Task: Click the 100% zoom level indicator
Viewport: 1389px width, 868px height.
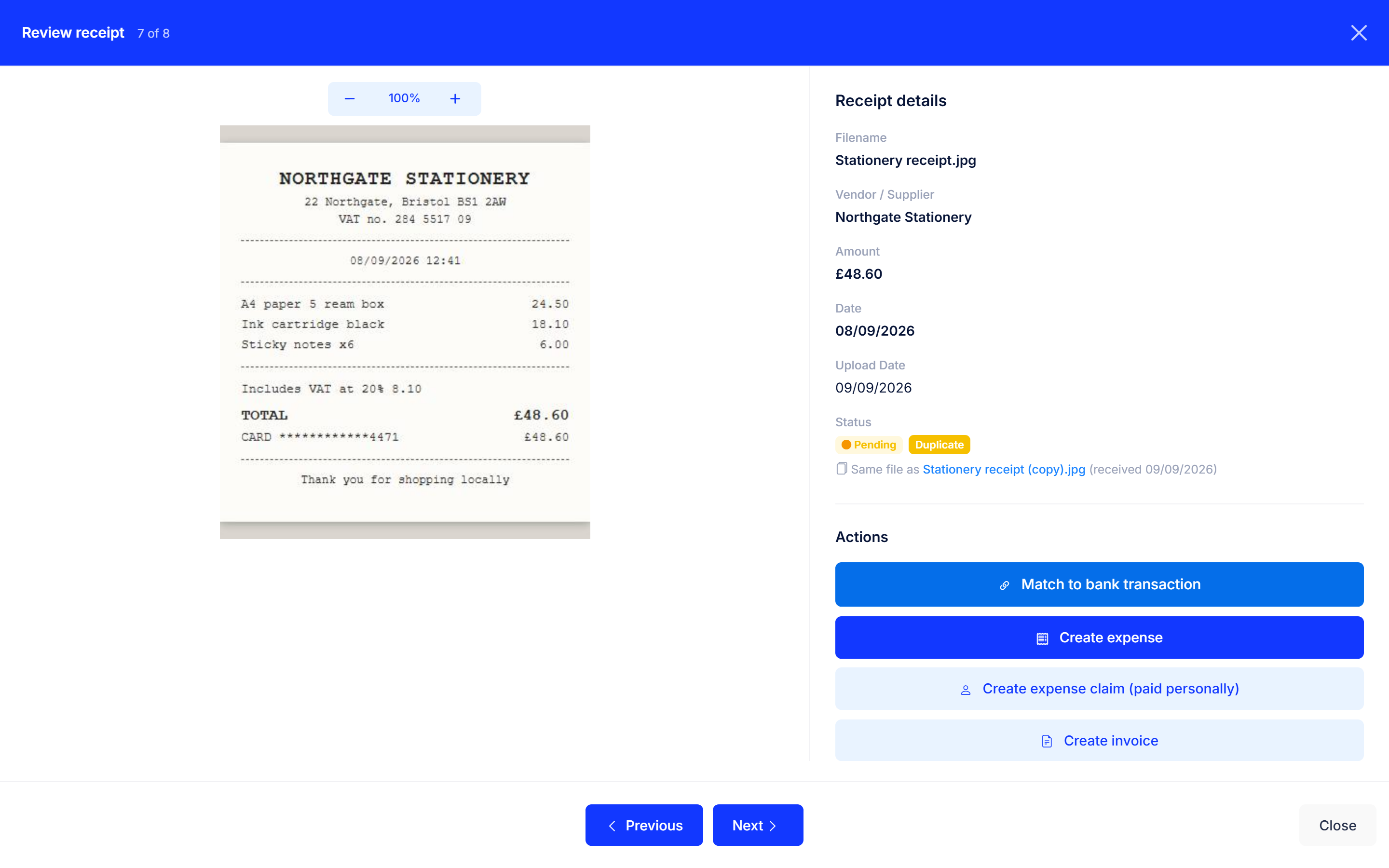Action: pos(404,98)
